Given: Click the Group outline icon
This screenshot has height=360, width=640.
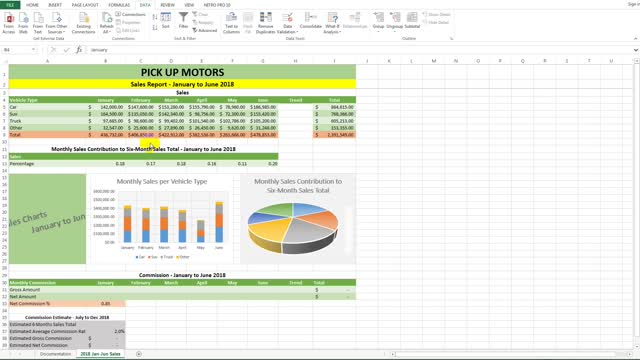Looking at the screenshot, I should pyautogui.click(x=378, y=20).
